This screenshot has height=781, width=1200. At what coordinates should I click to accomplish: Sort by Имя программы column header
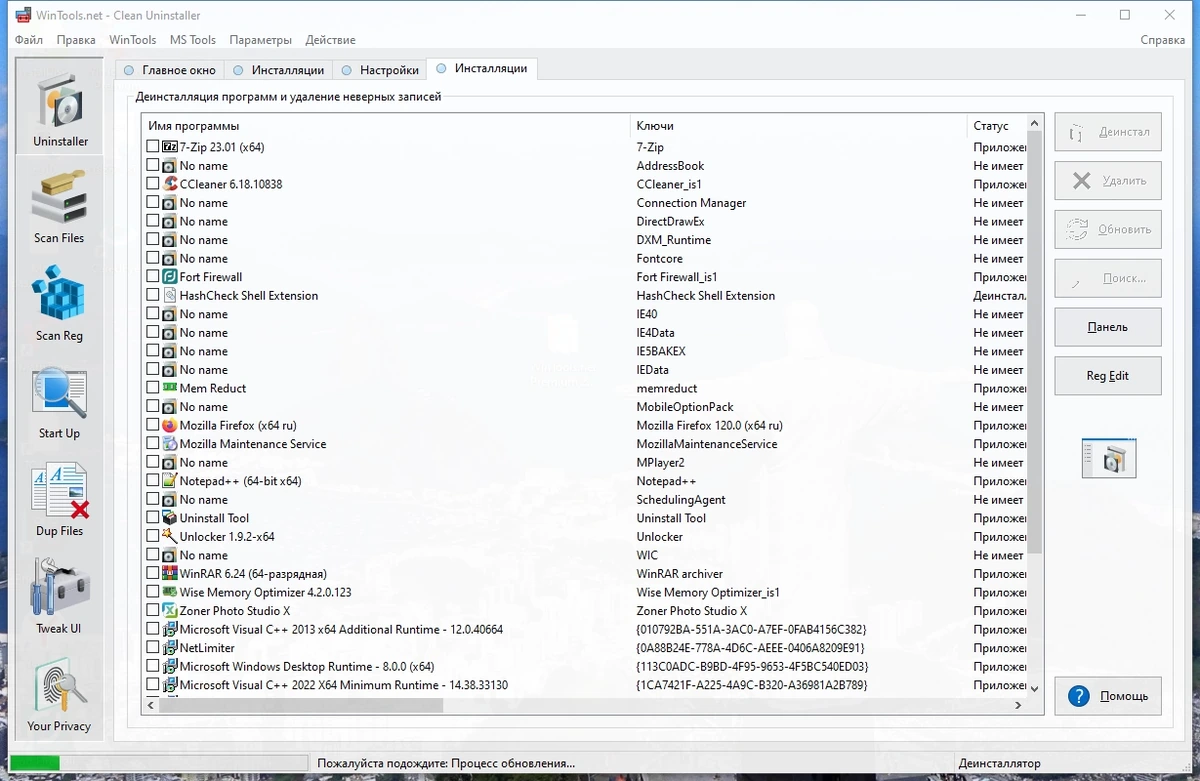coord(386,126)
